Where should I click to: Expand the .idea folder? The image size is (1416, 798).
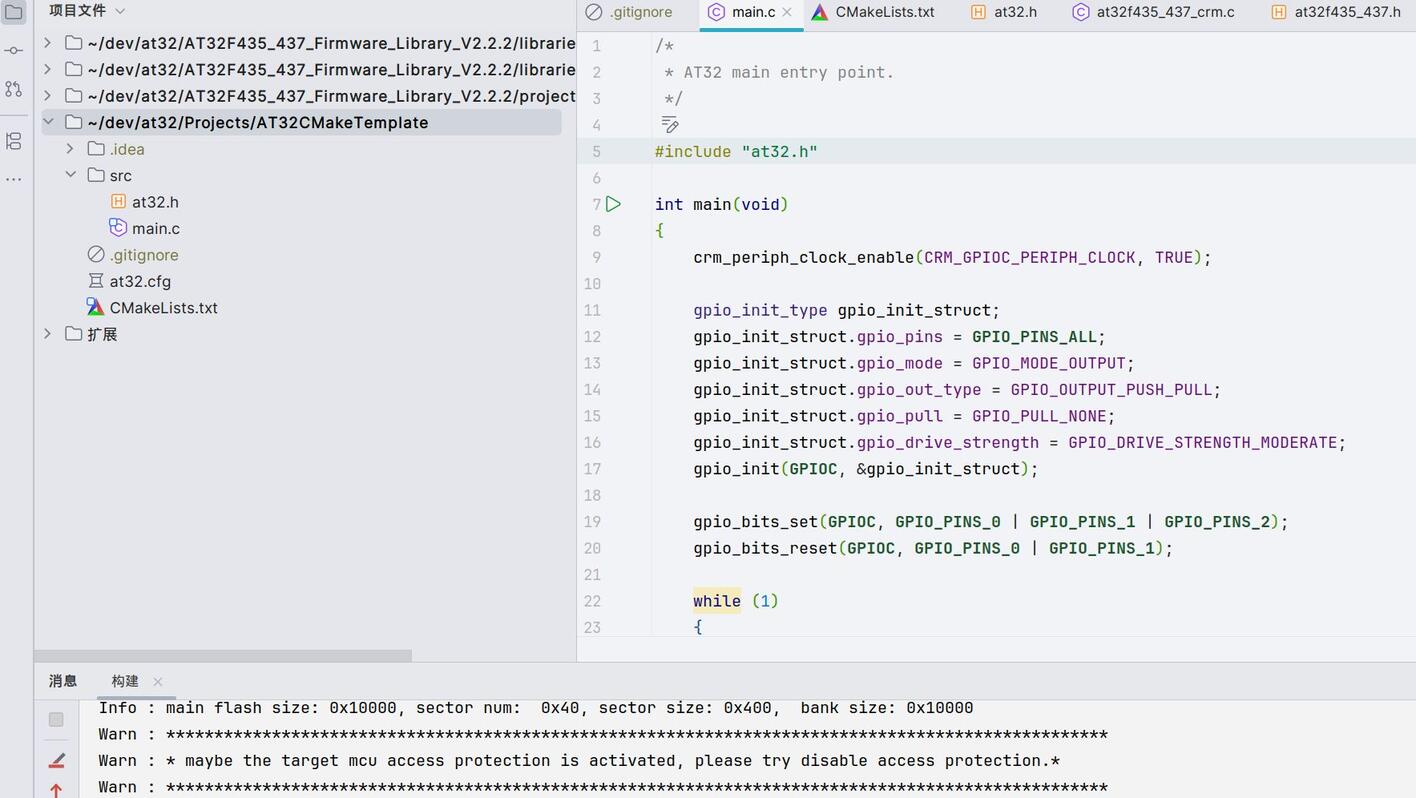[69, 149]
